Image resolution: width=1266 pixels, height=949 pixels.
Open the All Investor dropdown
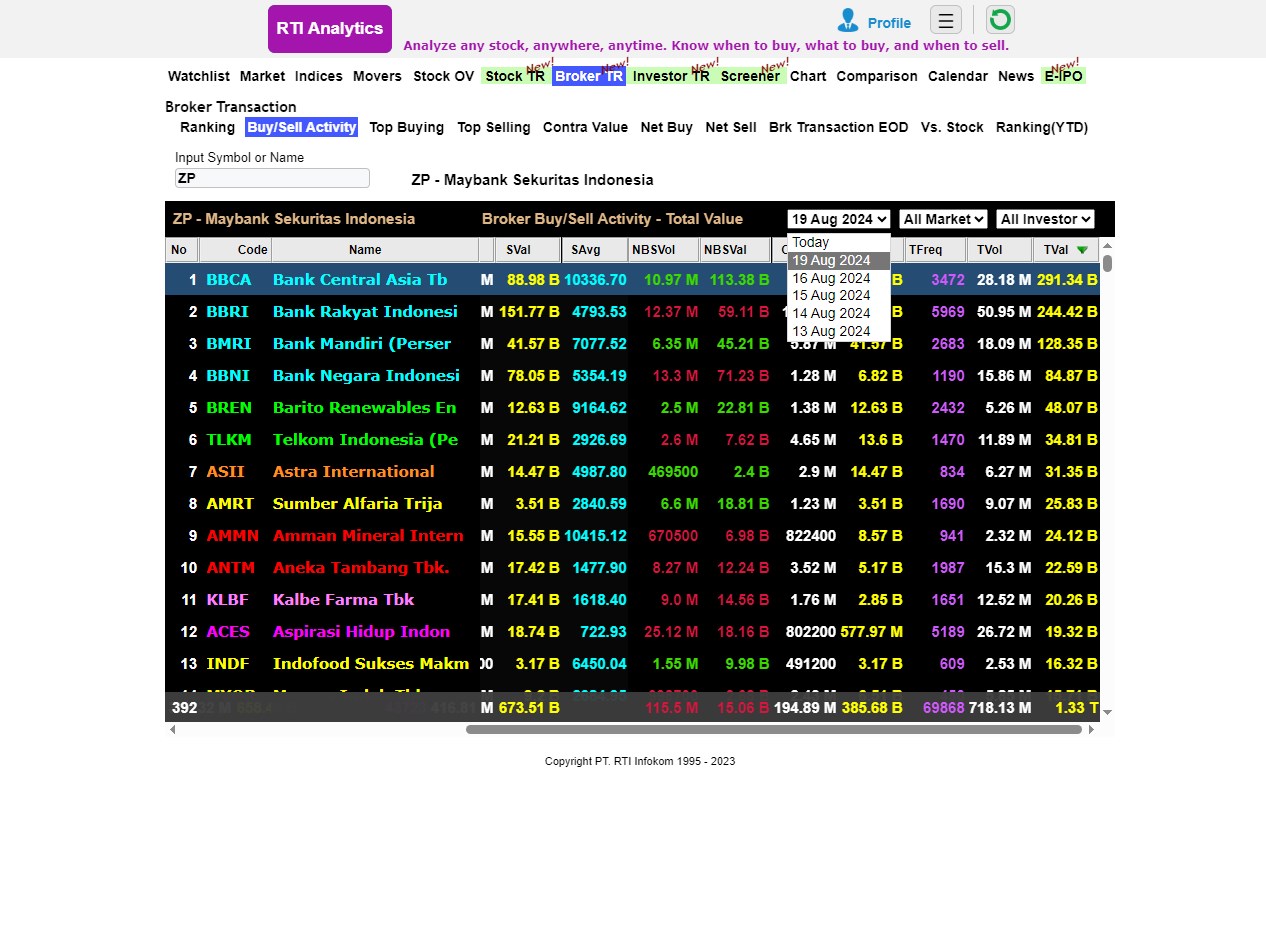(x=1045, y=219)
